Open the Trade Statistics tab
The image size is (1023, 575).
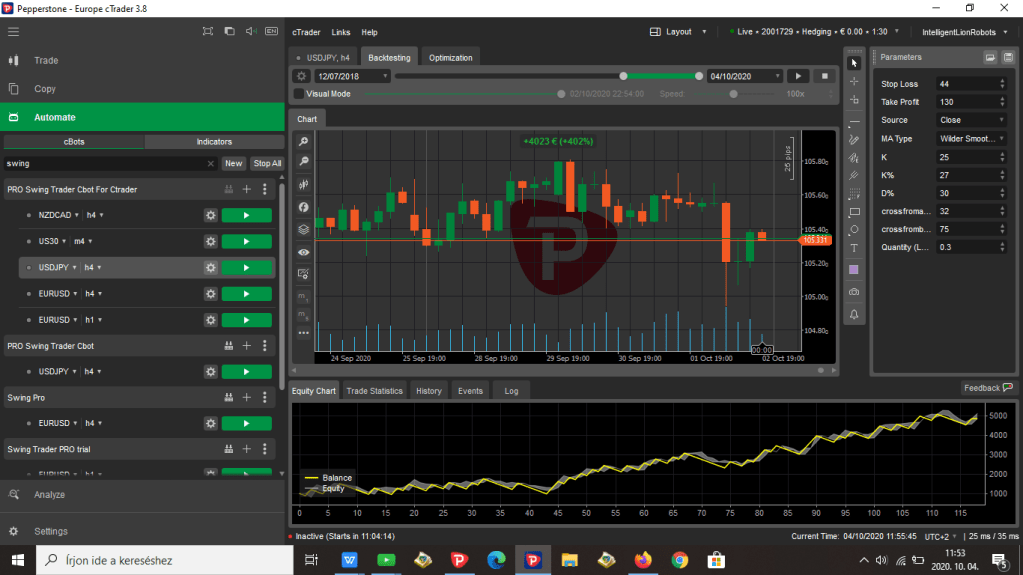(x=374, y=391)
